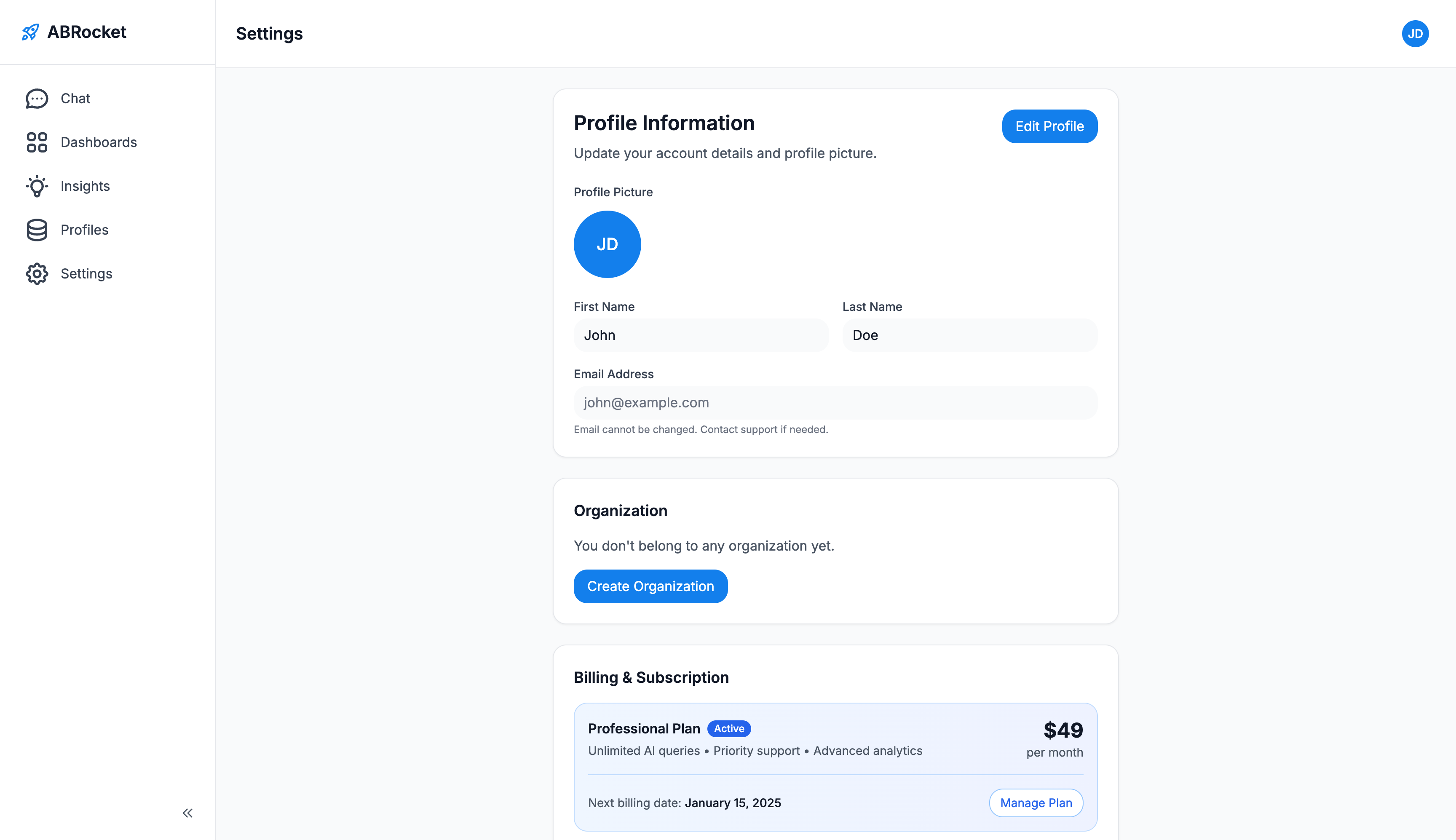Open the Chat section in the sidebar
This screenshot has height=840, width=1456.
coord(75,98)
